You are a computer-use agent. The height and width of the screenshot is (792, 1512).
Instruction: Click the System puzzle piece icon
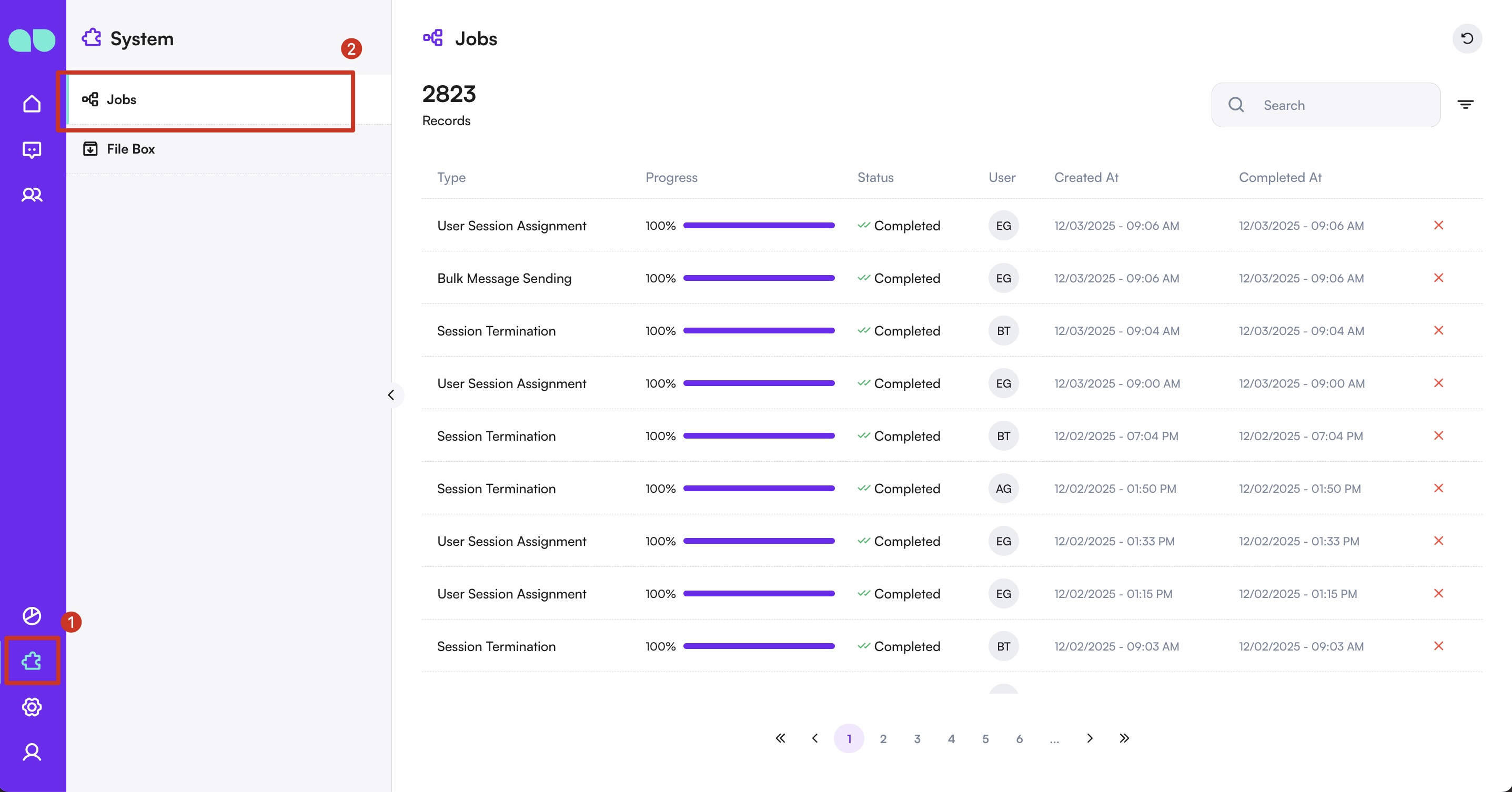pyautogui.click(x=32, y=661)
